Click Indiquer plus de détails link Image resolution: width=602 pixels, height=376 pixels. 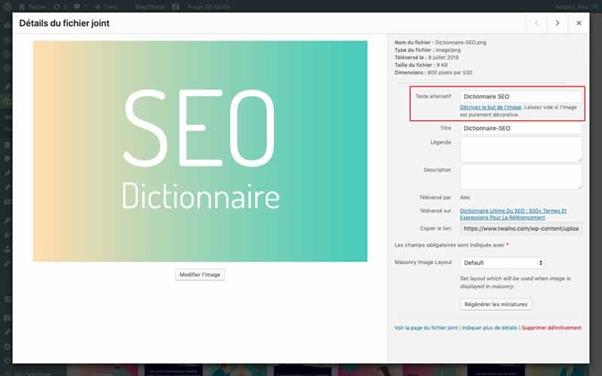click(x=490, y=328)
